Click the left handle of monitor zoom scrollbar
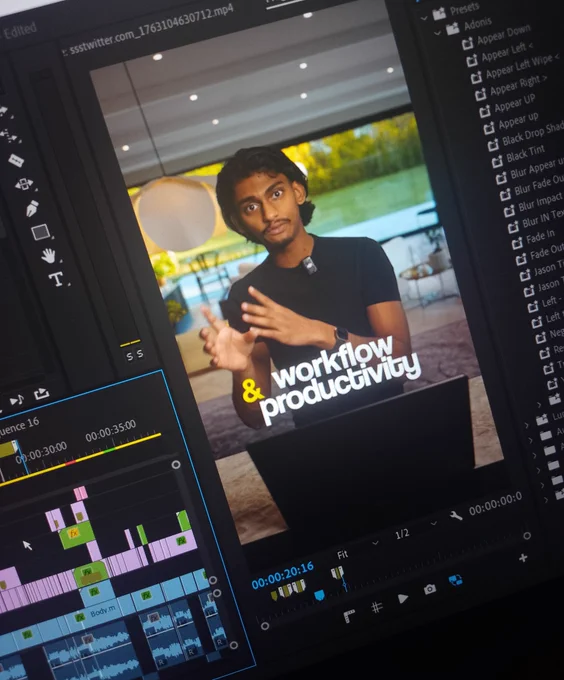 [265, 626]
